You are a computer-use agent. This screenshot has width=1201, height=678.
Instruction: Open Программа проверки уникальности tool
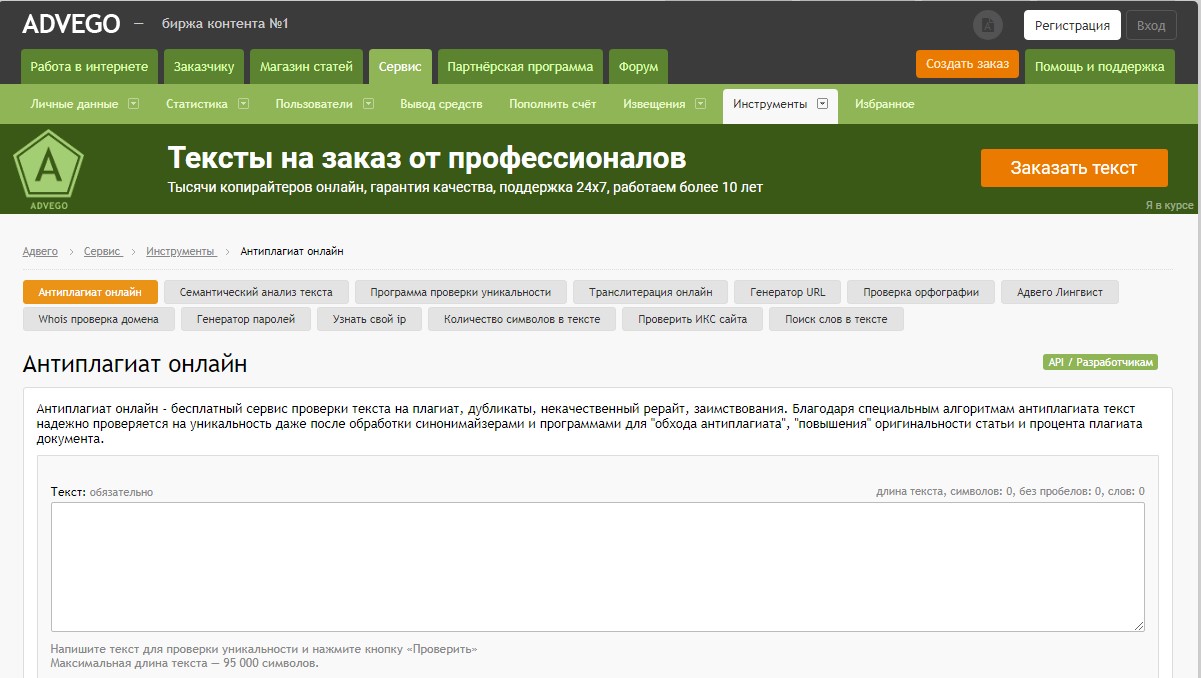point(461,292)
